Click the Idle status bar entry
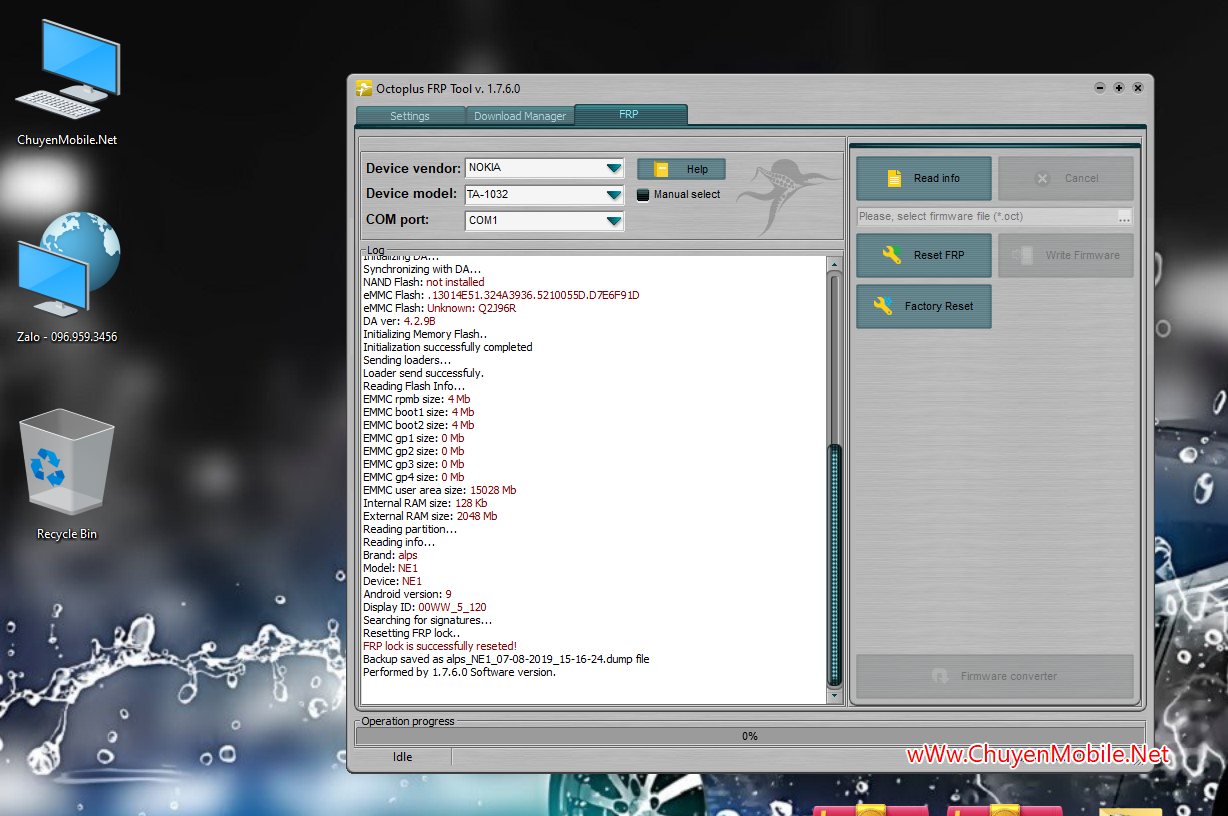Image resolution: width=1228 pixels, height=816 pixels. coord(402,757)
